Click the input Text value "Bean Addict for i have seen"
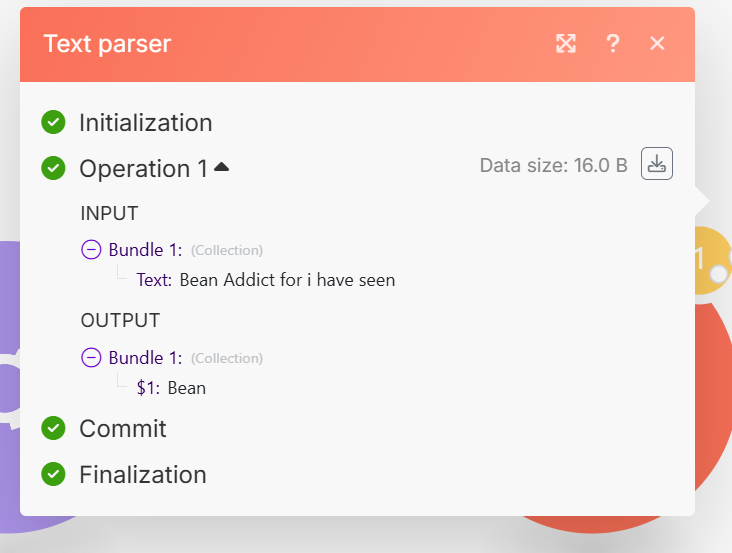This screenshot has width=732, height=553. pos(287,280)
